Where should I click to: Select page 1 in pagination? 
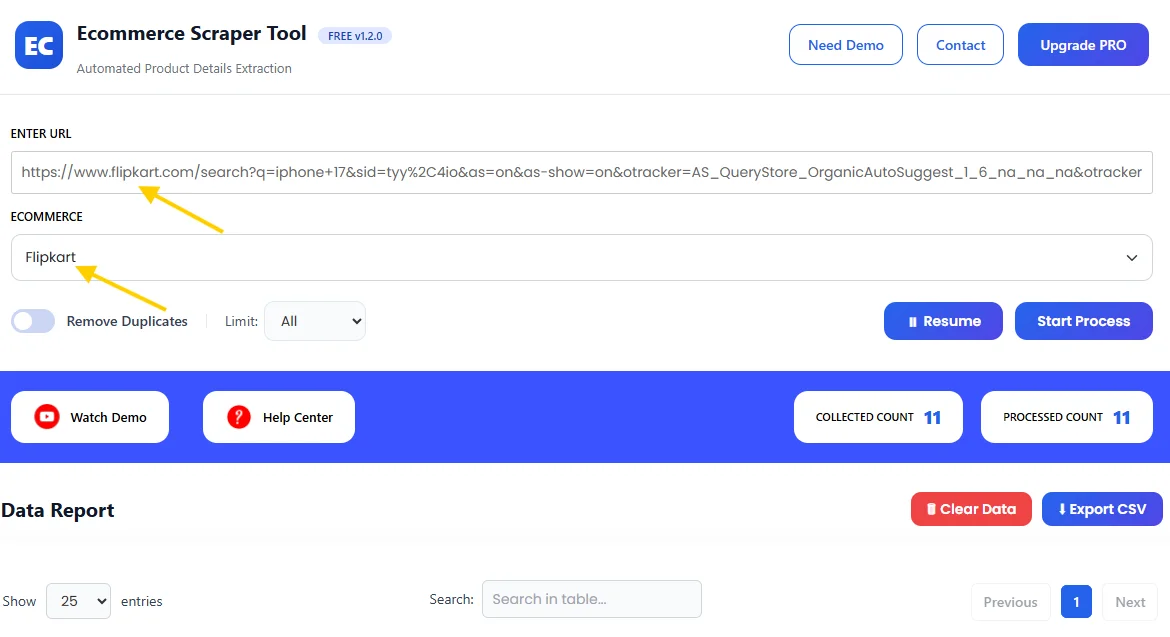pos(1076,601)
